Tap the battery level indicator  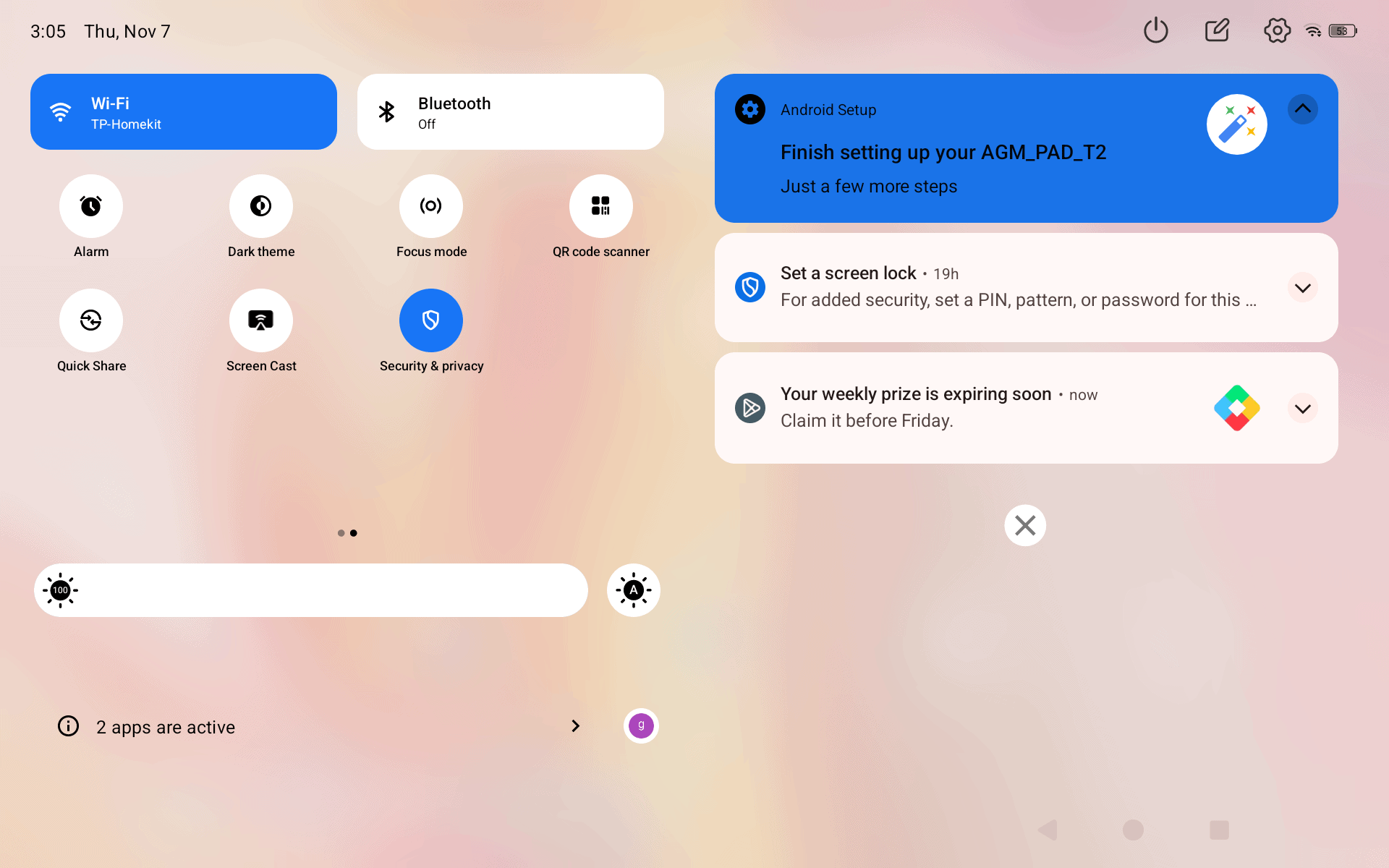coord(1343,31)
